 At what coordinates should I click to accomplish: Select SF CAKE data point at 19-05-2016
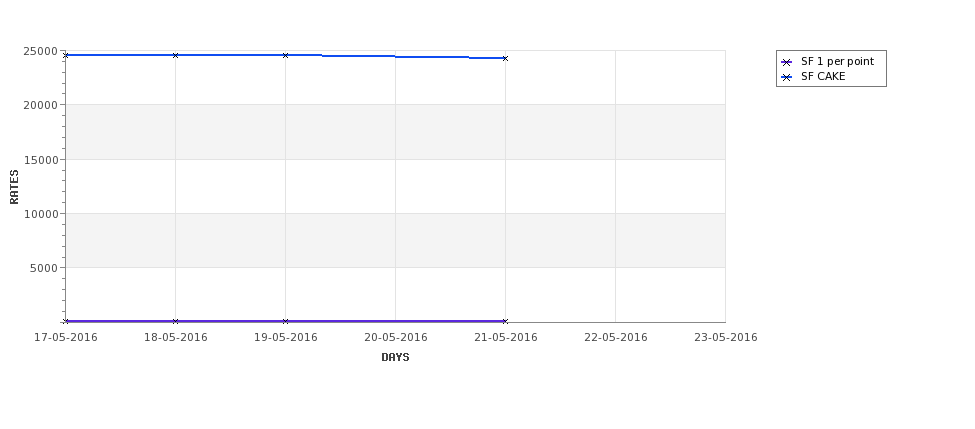(x=285, y=55)
